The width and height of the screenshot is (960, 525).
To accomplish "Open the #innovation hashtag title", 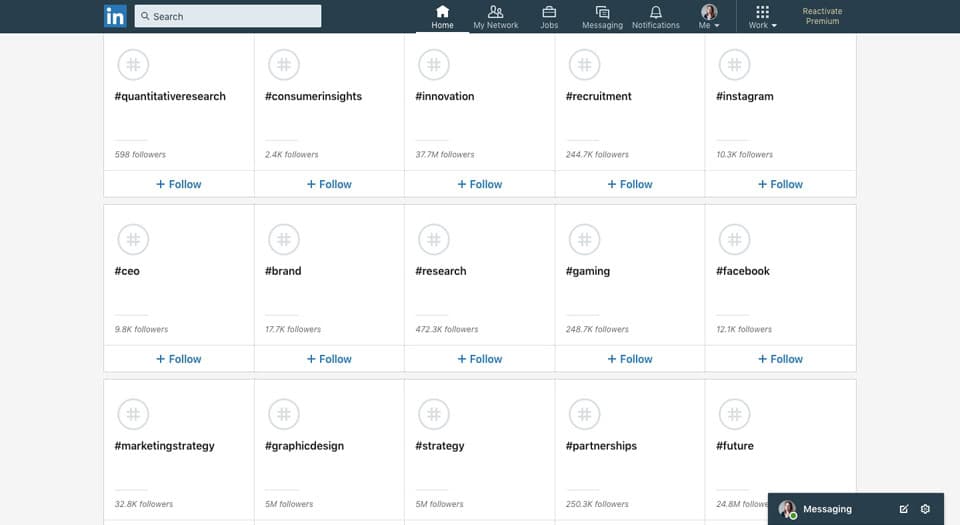I will click(444, 96).
